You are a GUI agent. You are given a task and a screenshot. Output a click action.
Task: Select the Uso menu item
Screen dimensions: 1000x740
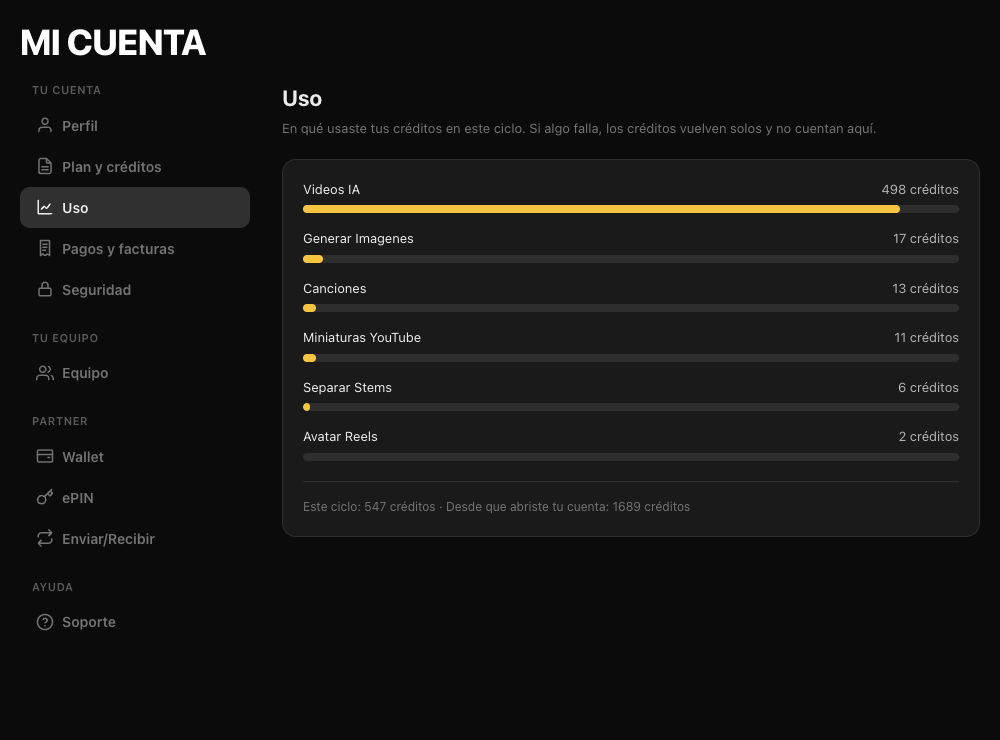(x=135, y=207)
